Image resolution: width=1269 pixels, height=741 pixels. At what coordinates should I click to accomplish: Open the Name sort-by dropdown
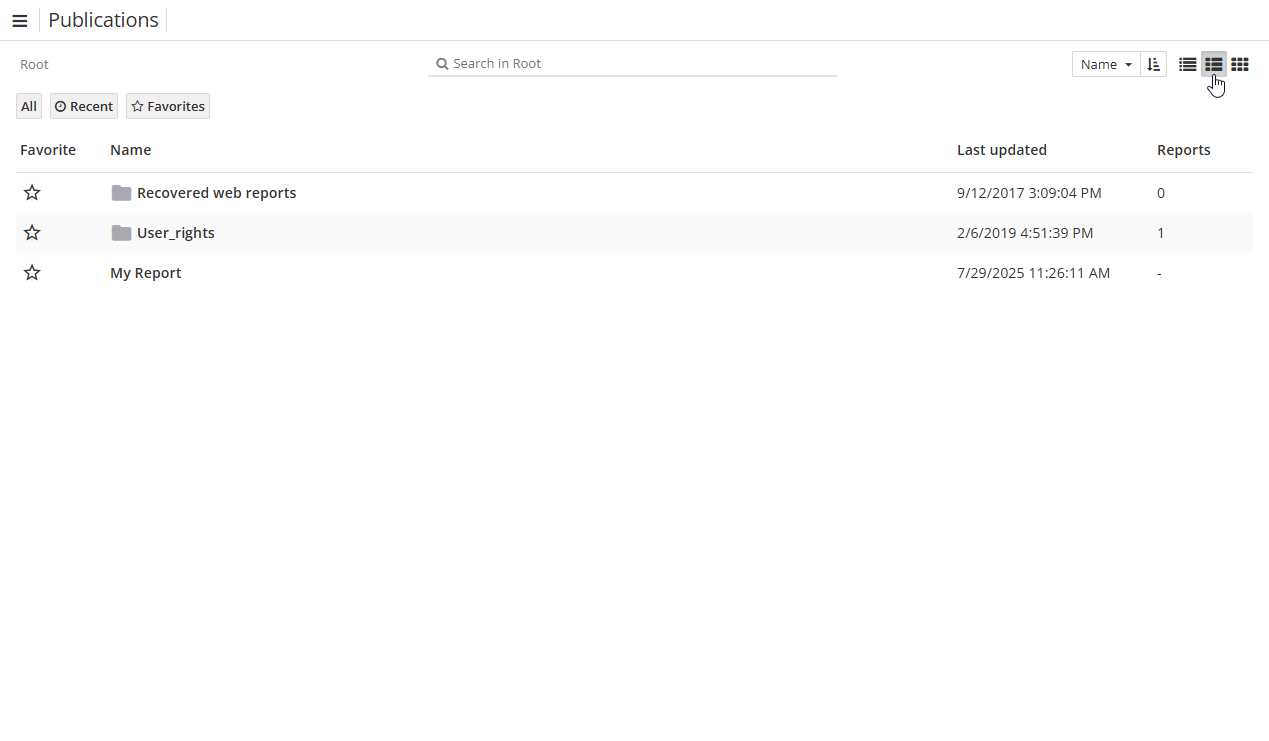1106,64
